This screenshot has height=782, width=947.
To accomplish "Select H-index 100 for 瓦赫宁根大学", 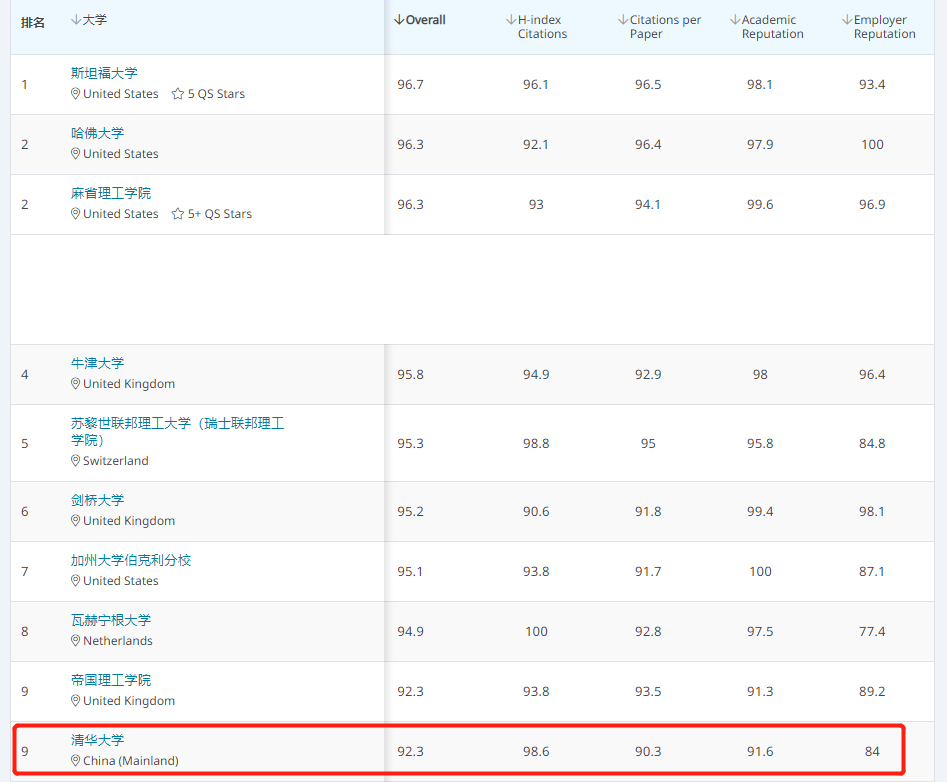I will coord(536,632).
